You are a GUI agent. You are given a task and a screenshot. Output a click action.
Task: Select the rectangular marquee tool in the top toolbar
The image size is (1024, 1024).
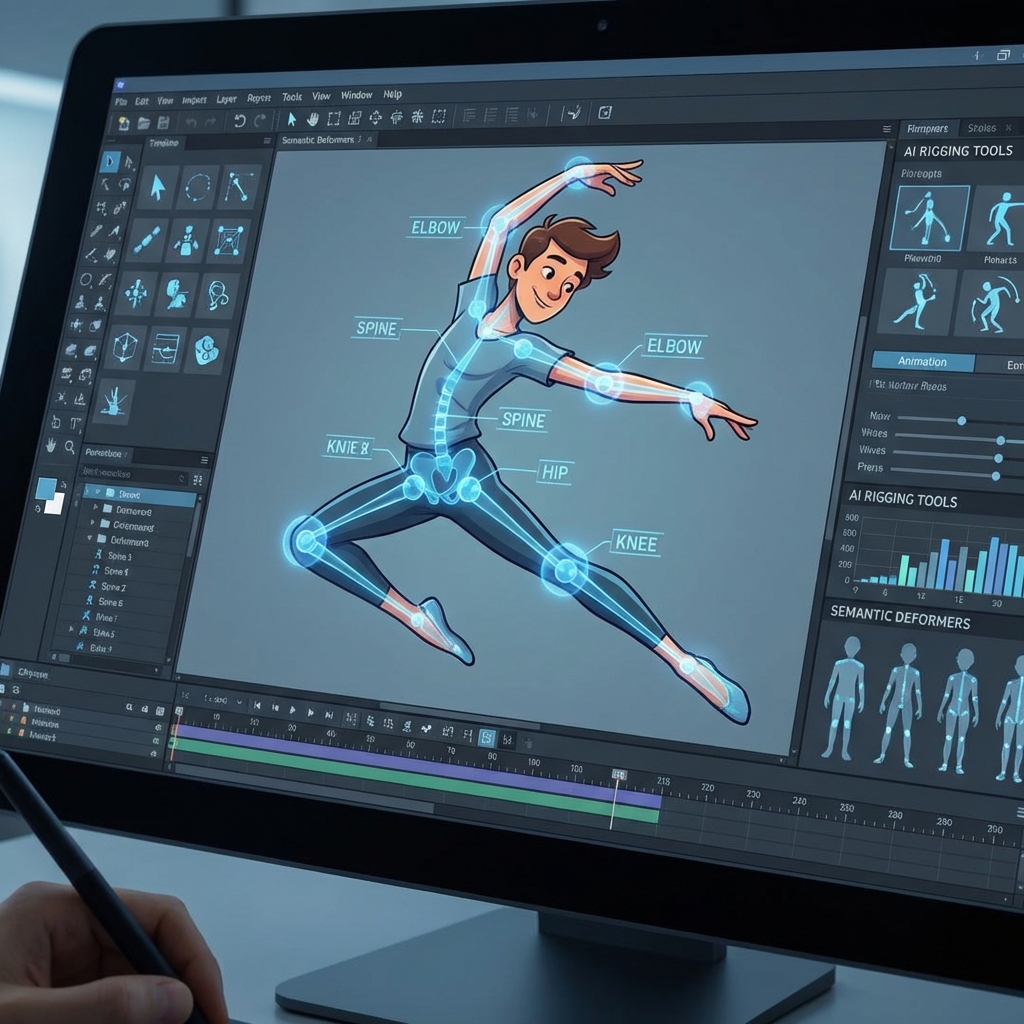click(x=334, y=118)
